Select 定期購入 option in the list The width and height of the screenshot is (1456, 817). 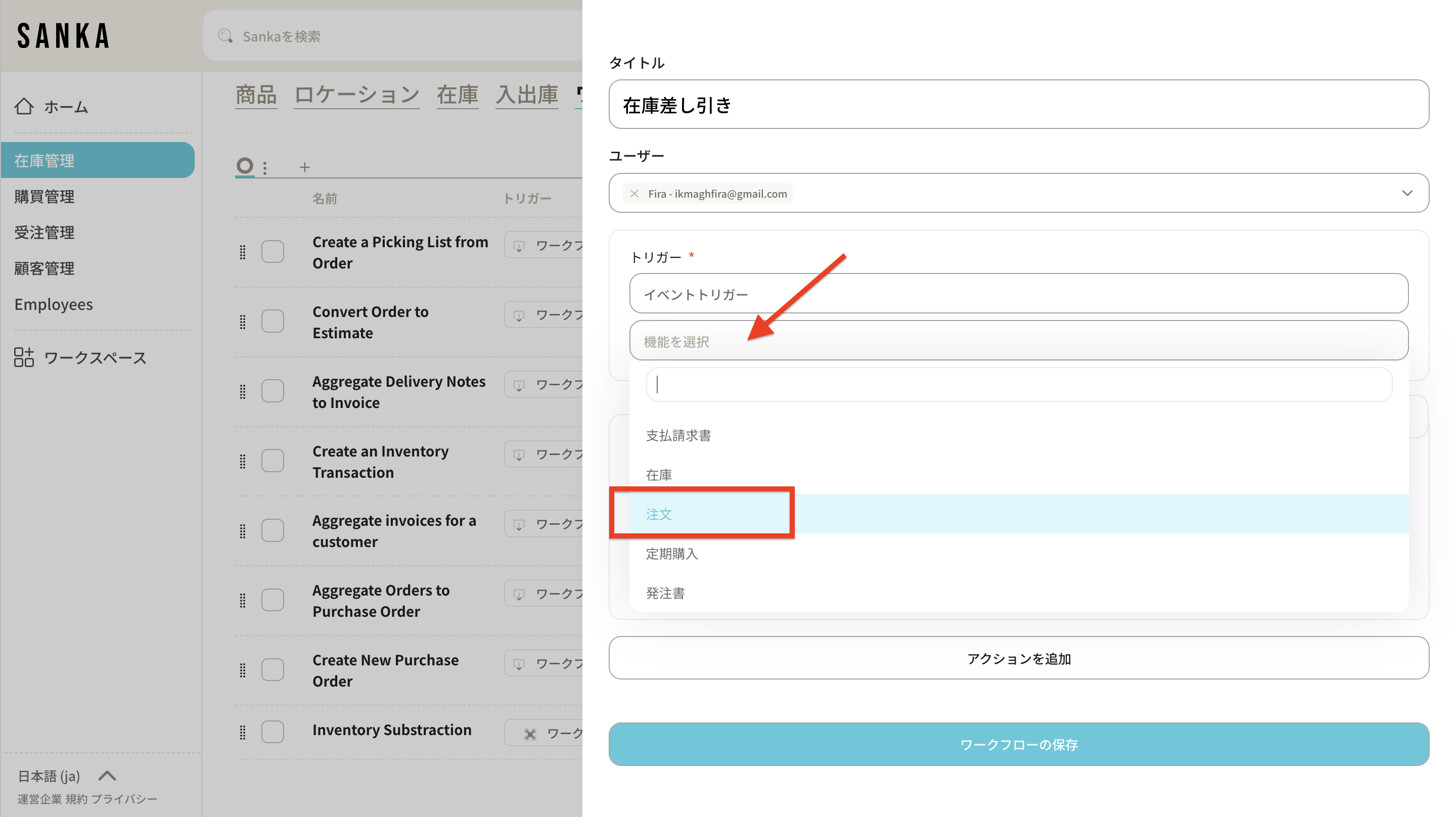tap(672, 554)
